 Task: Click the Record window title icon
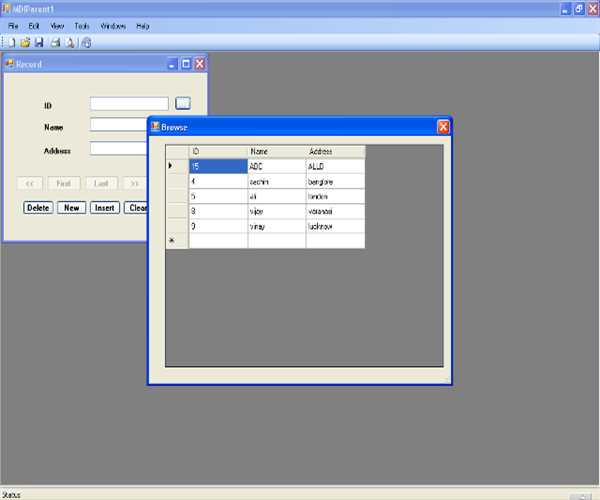coord(10,64)
